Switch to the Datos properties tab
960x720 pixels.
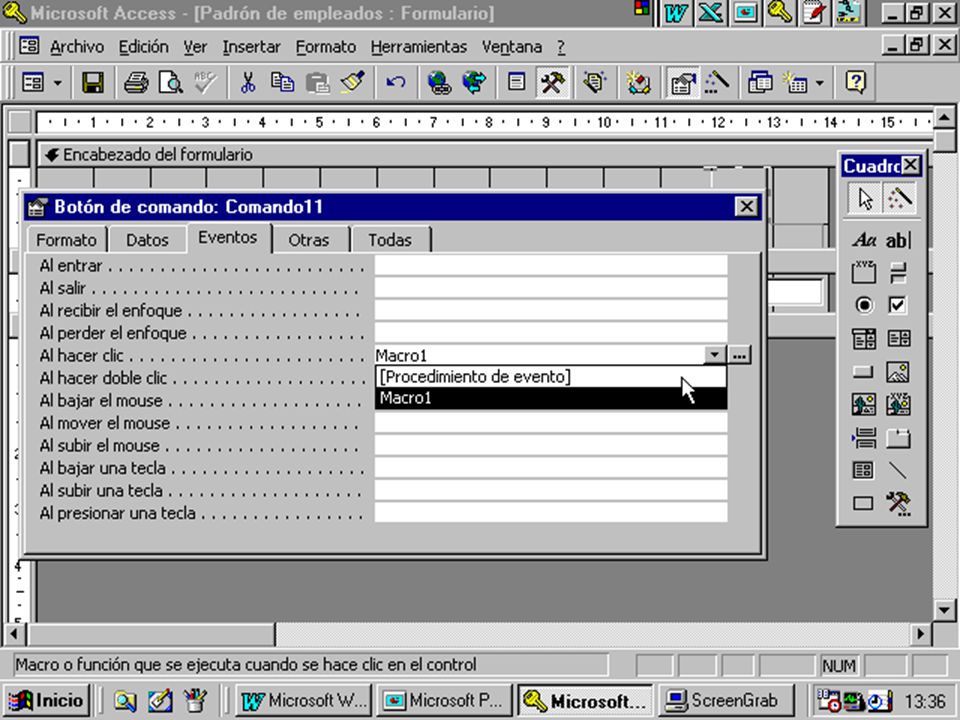(x=148, y=239)
